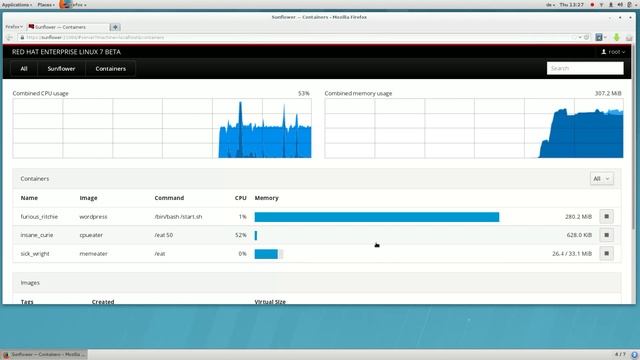Click the 307.2 MiB memory total

pos(608,93)
